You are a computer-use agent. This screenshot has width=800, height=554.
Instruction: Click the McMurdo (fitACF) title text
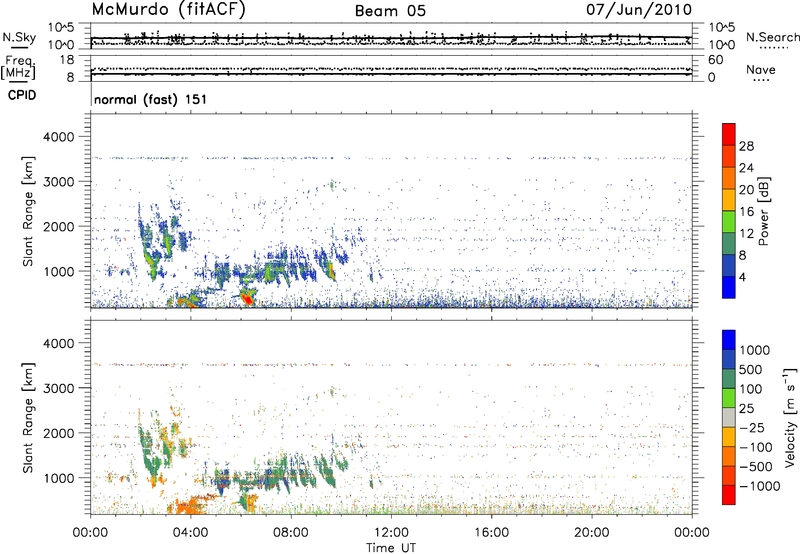168,10
